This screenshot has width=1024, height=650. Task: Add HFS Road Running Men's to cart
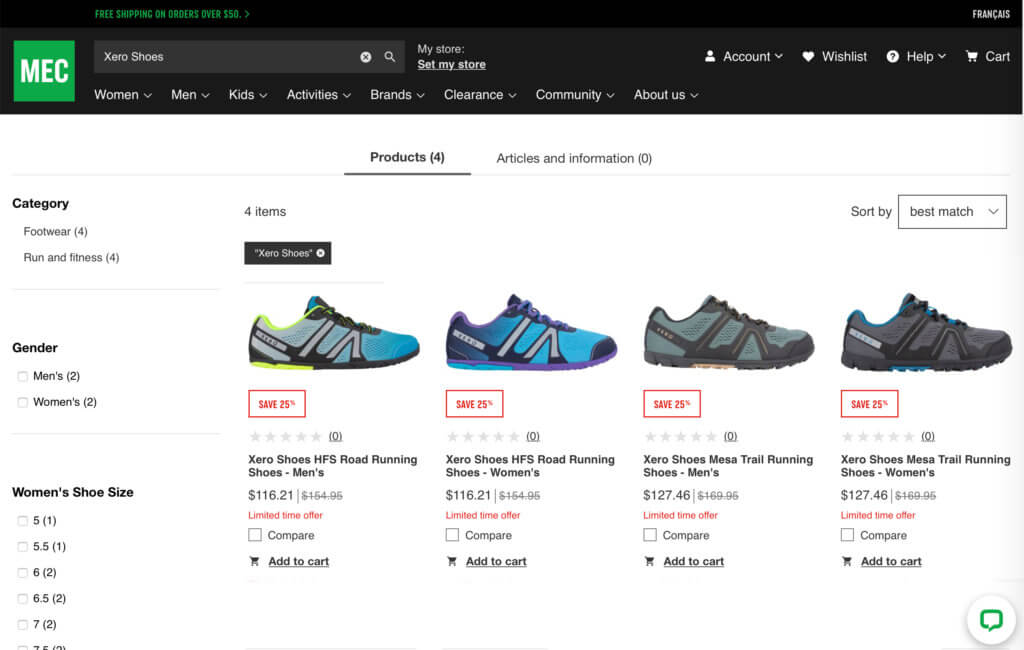298,561
